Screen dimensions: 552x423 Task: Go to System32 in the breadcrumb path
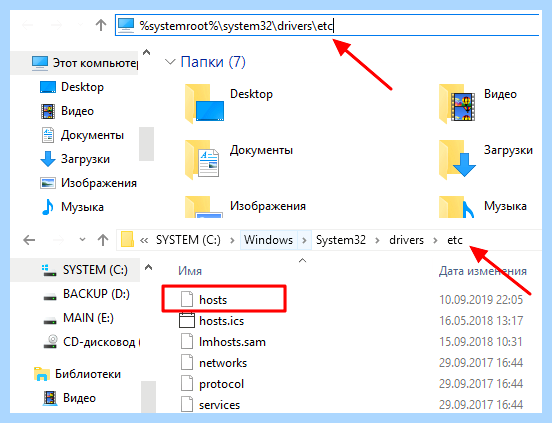(340, 240)
